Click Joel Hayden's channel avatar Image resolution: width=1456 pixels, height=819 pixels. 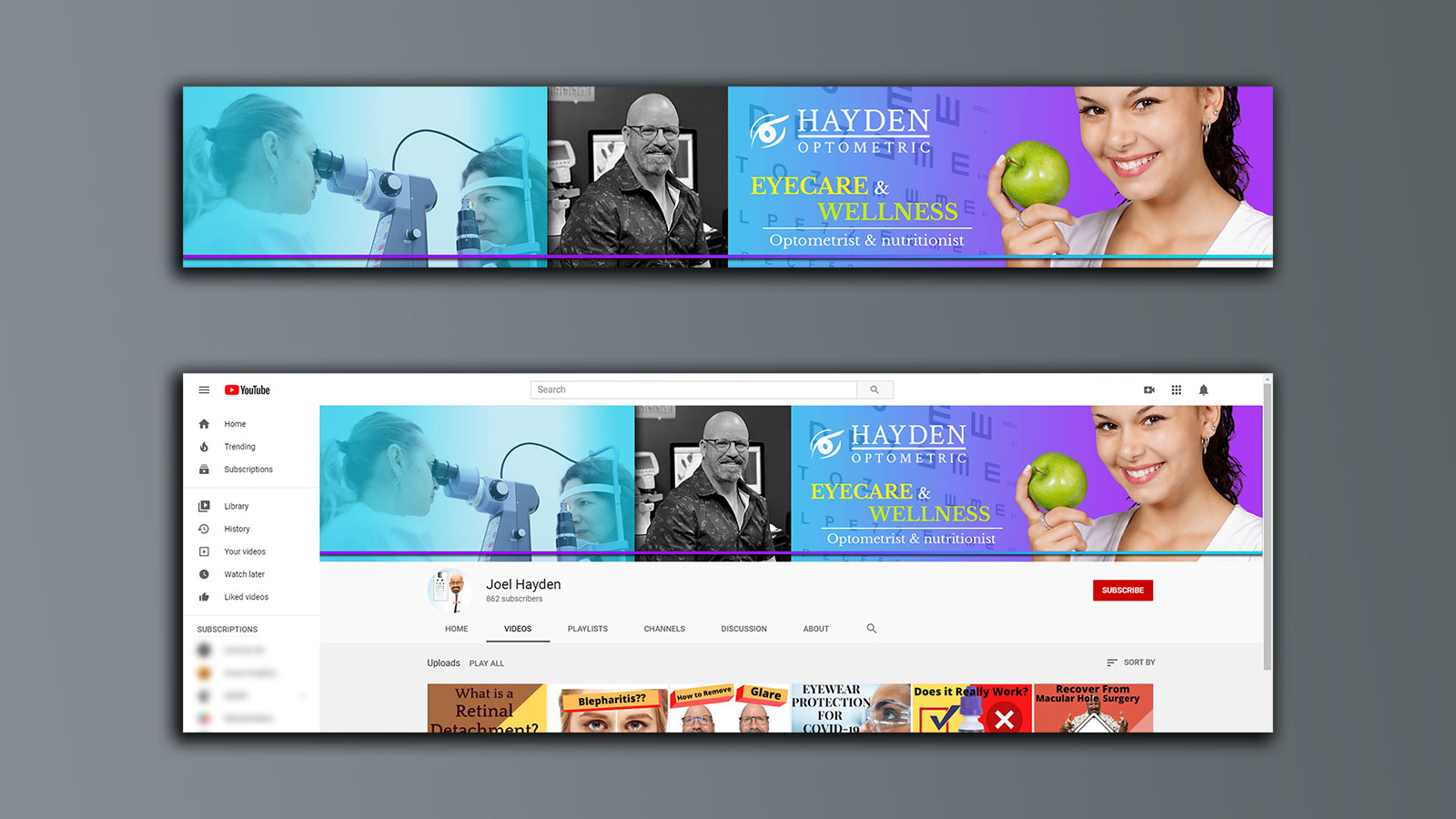(x=450, y=591)
